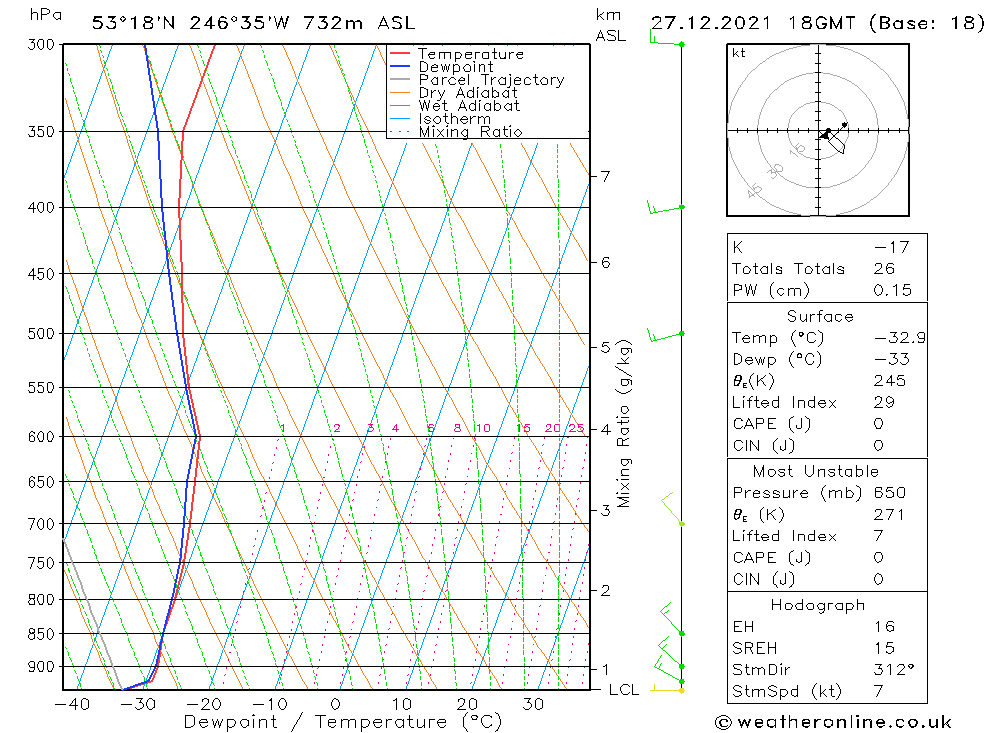Click the 'Surface' section header
The image size is (1000, 733).
pyautogui.click(x=820, y=317)
